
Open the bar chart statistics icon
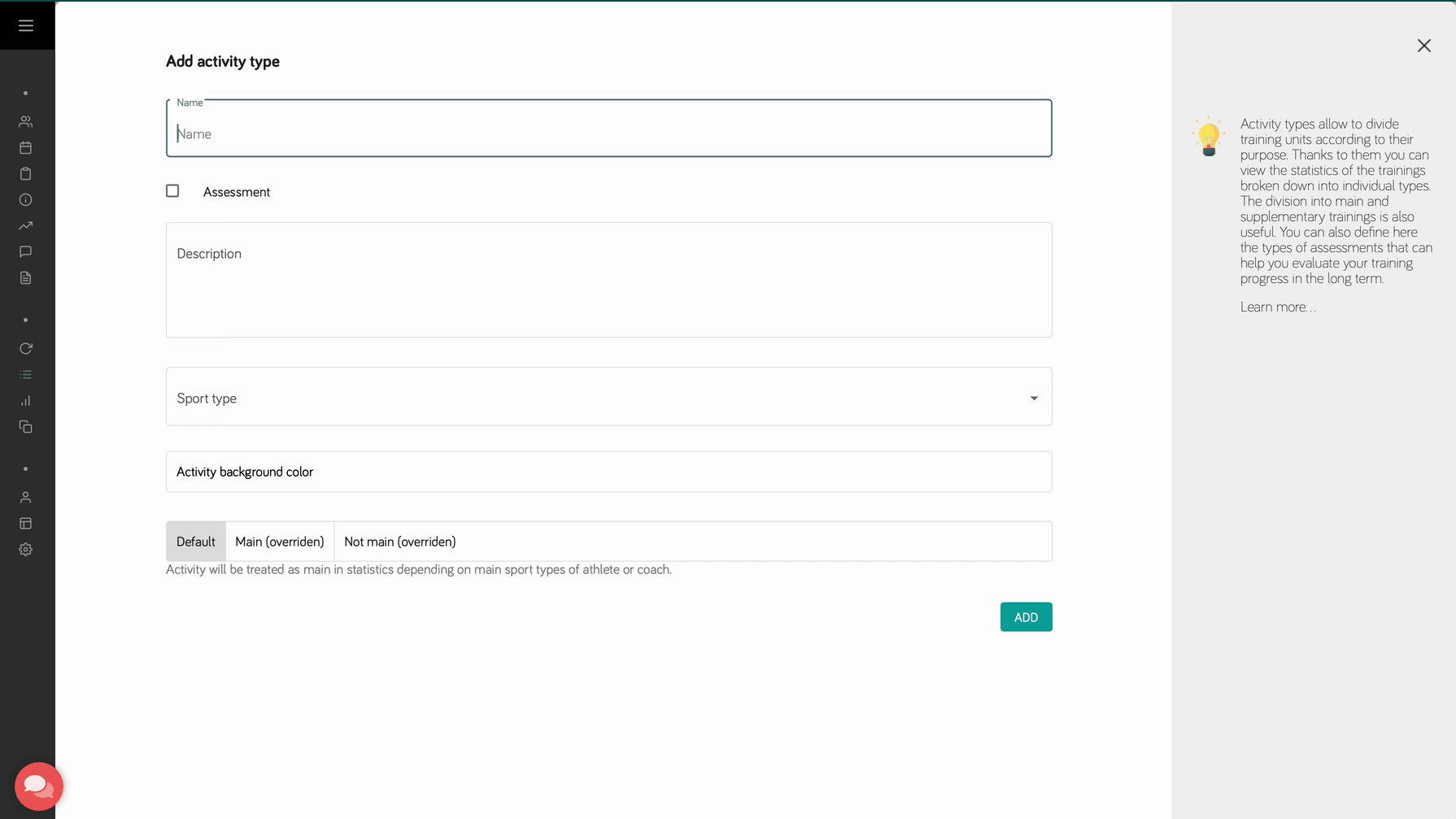point(25,400)
